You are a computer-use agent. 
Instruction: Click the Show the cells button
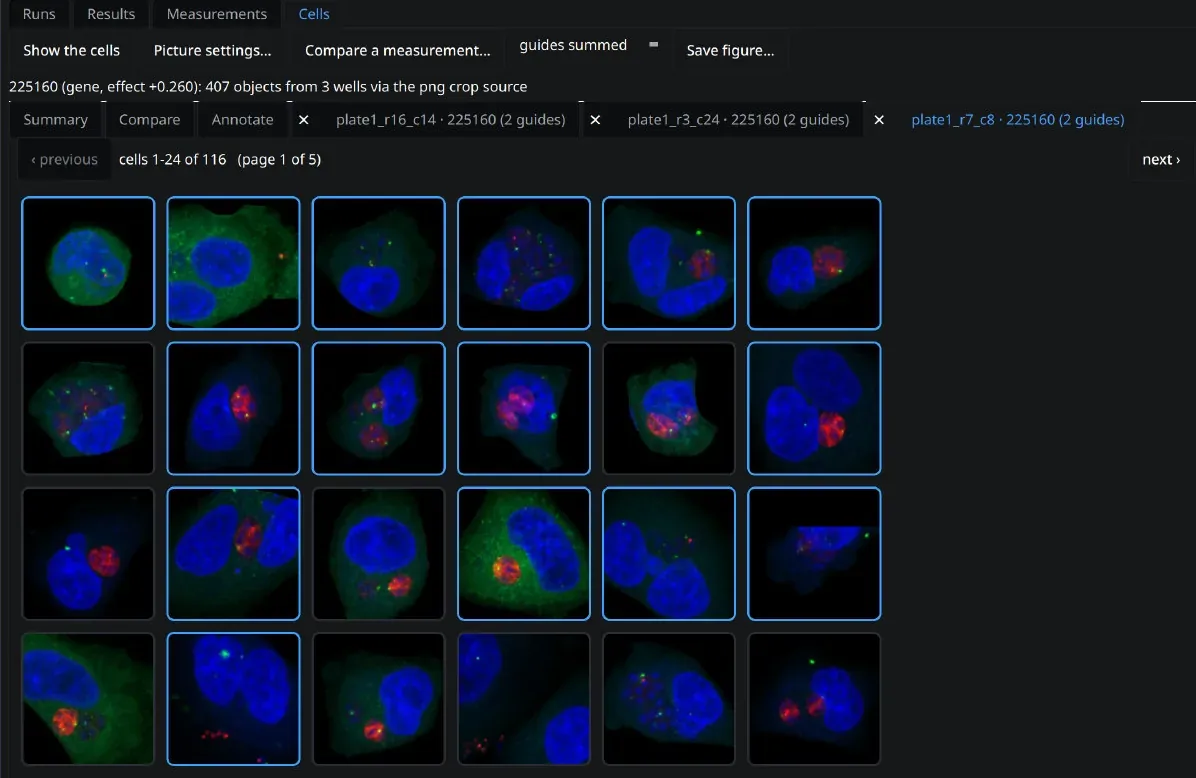tap(72, 50)
